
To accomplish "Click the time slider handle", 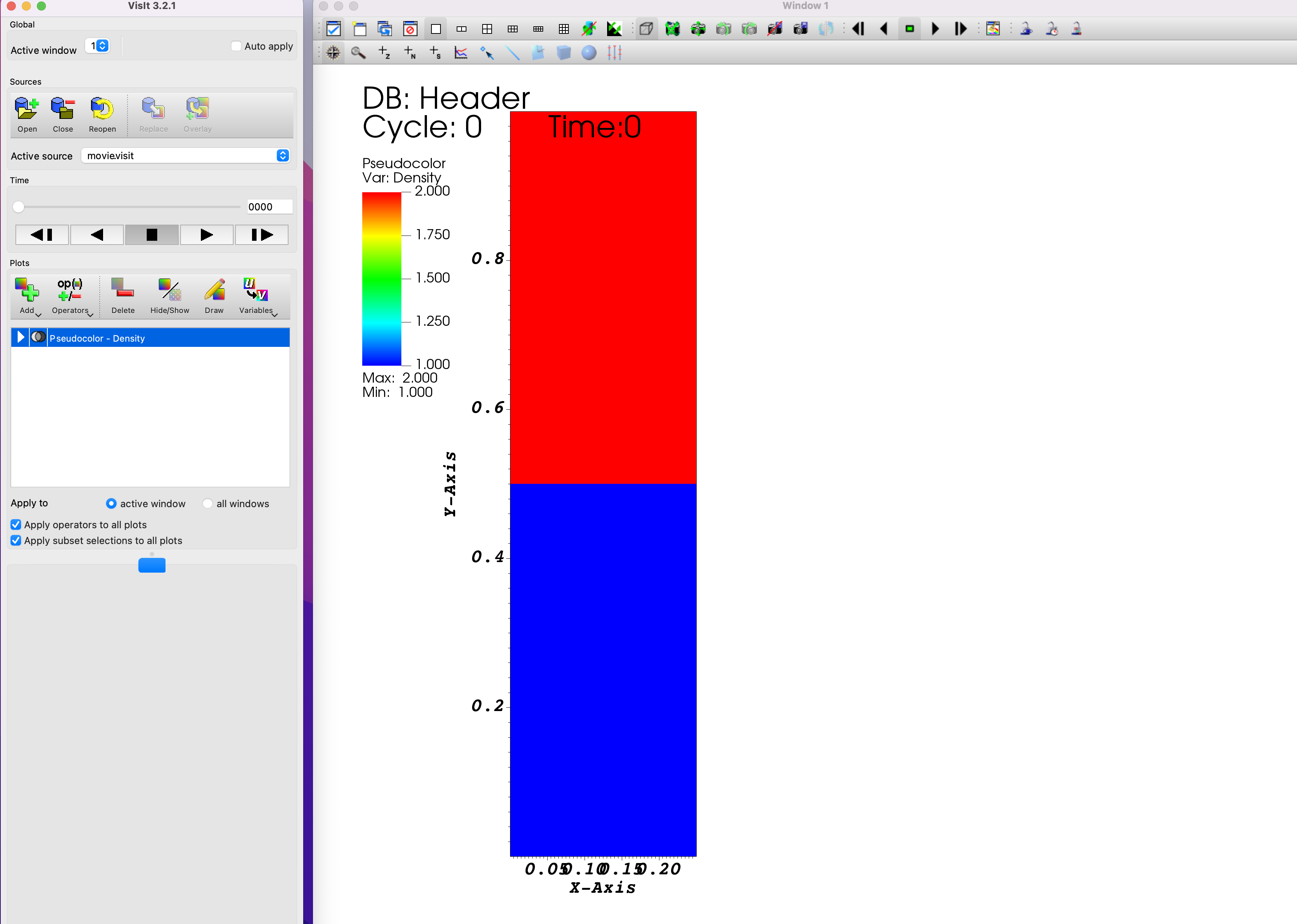I will click(x=19, y=207).
